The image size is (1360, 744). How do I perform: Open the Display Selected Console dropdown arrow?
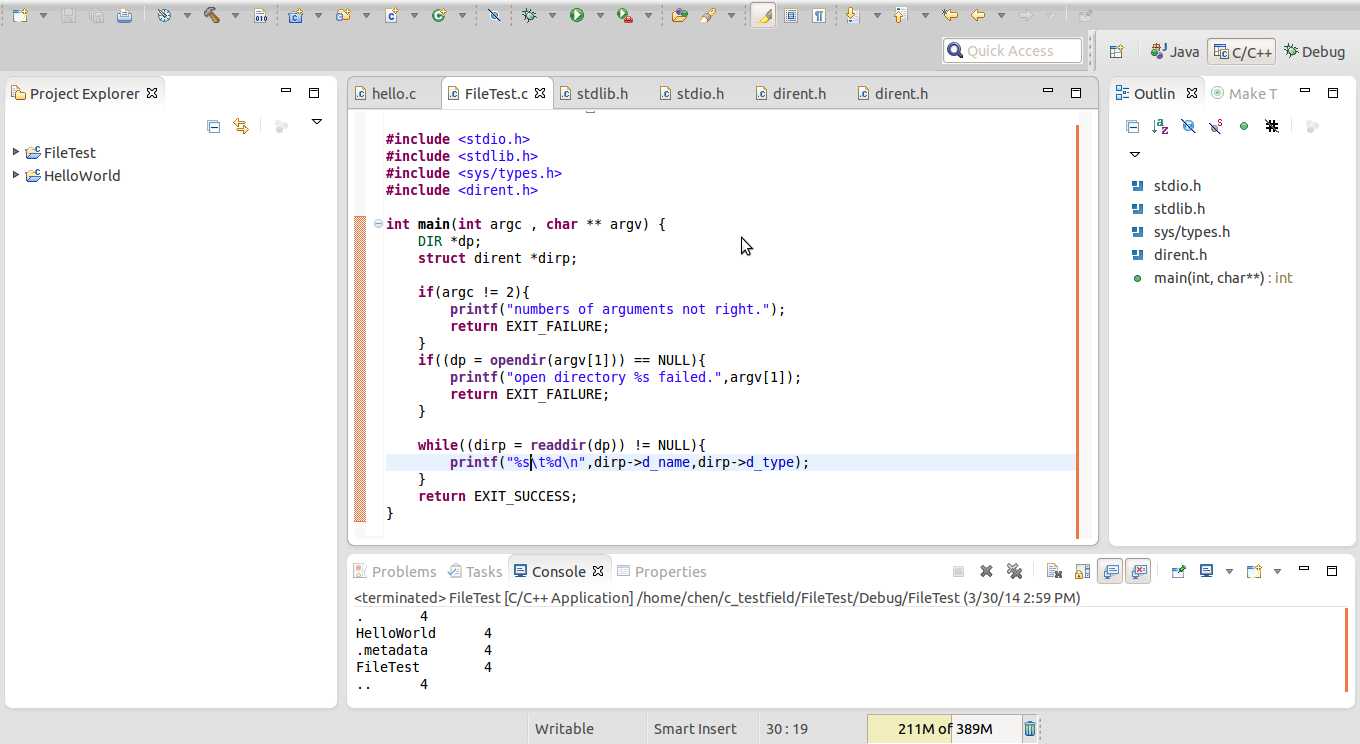point(1228,571)
